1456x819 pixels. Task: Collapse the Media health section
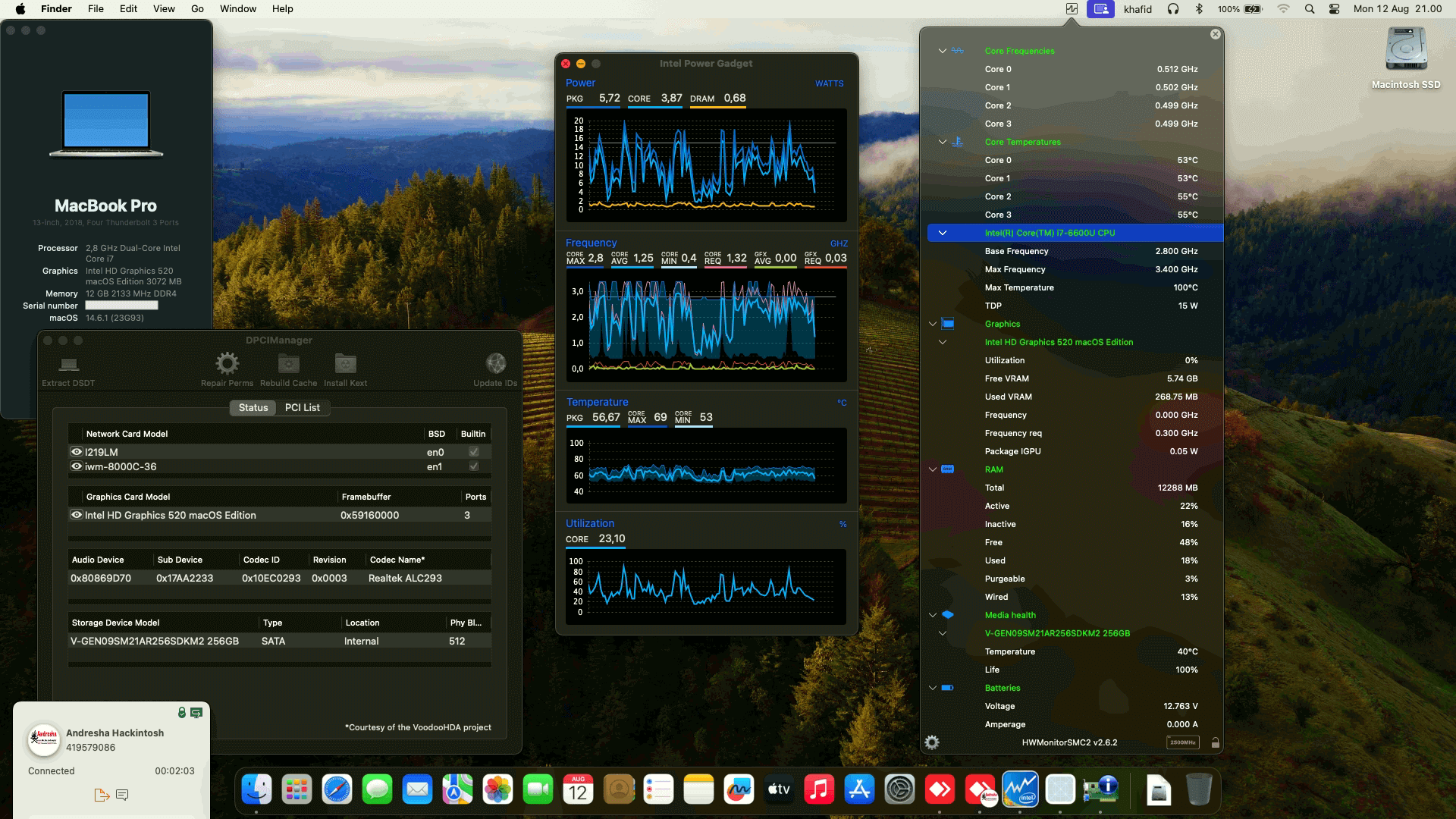click(x=932, y=615)
